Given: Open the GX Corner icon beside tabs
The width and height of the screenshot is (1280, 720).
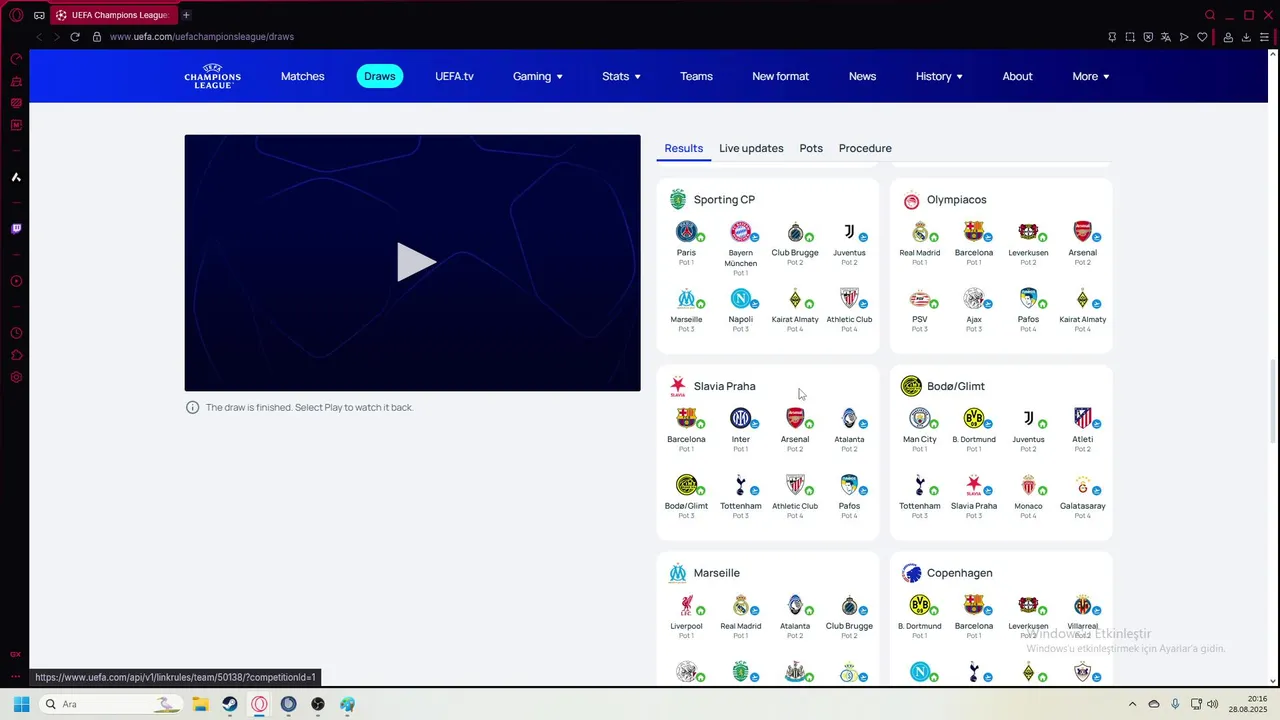Looking at the screenshot, I should point(39,15).
